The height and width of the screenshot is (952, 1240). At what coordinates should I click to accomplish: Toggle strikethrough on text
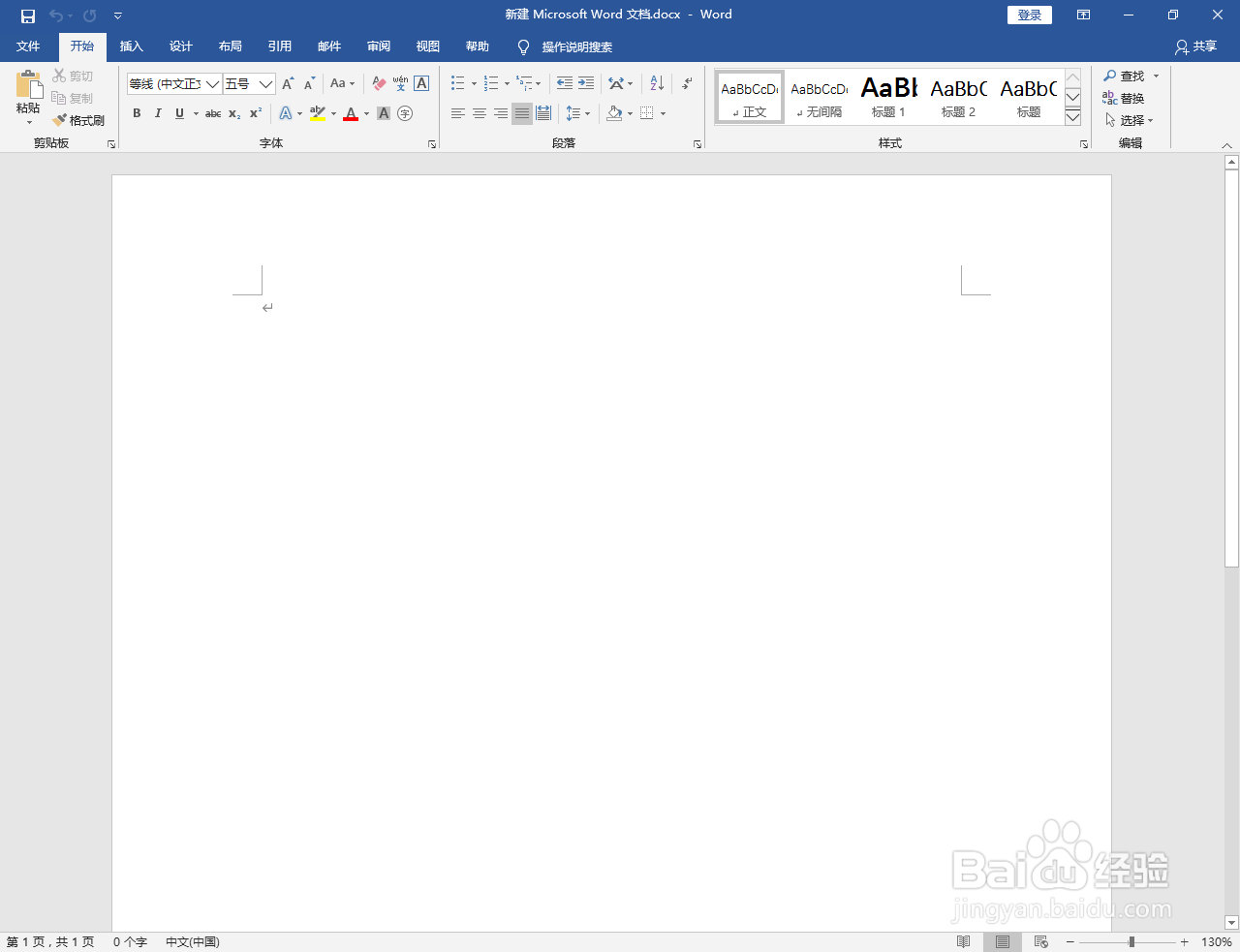212,113
